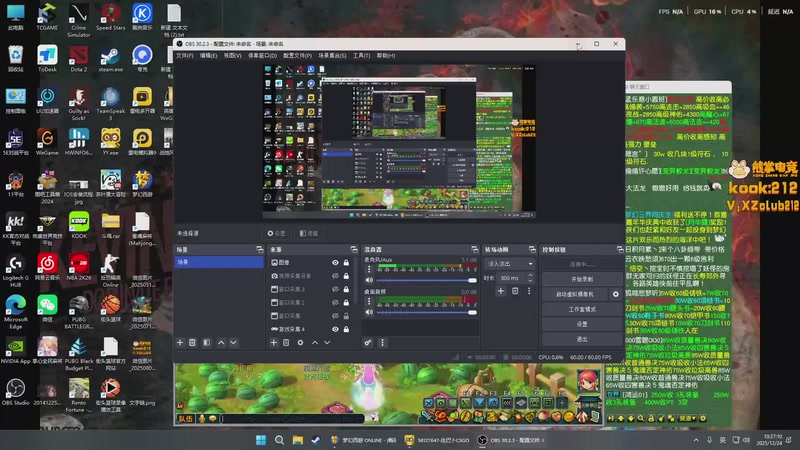800x450 pixels.
Task: Remove the selected scene with the trash icon
Action: (192, 342)
